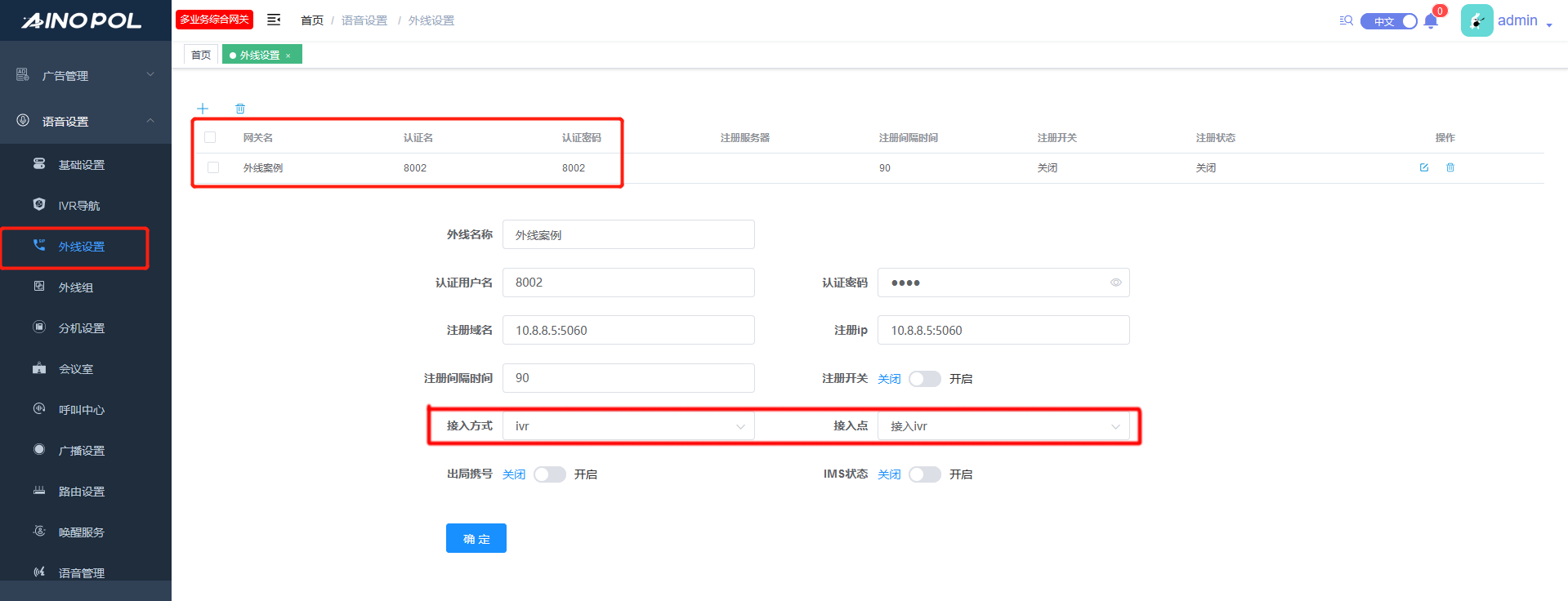Show password with the eye icon
Screen dimensions: 1568x601
1115,283
